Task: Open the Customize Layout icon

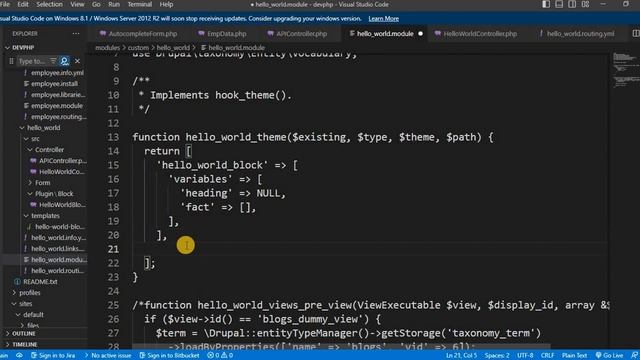Action: pyautogui.click(x=585, y=4)
